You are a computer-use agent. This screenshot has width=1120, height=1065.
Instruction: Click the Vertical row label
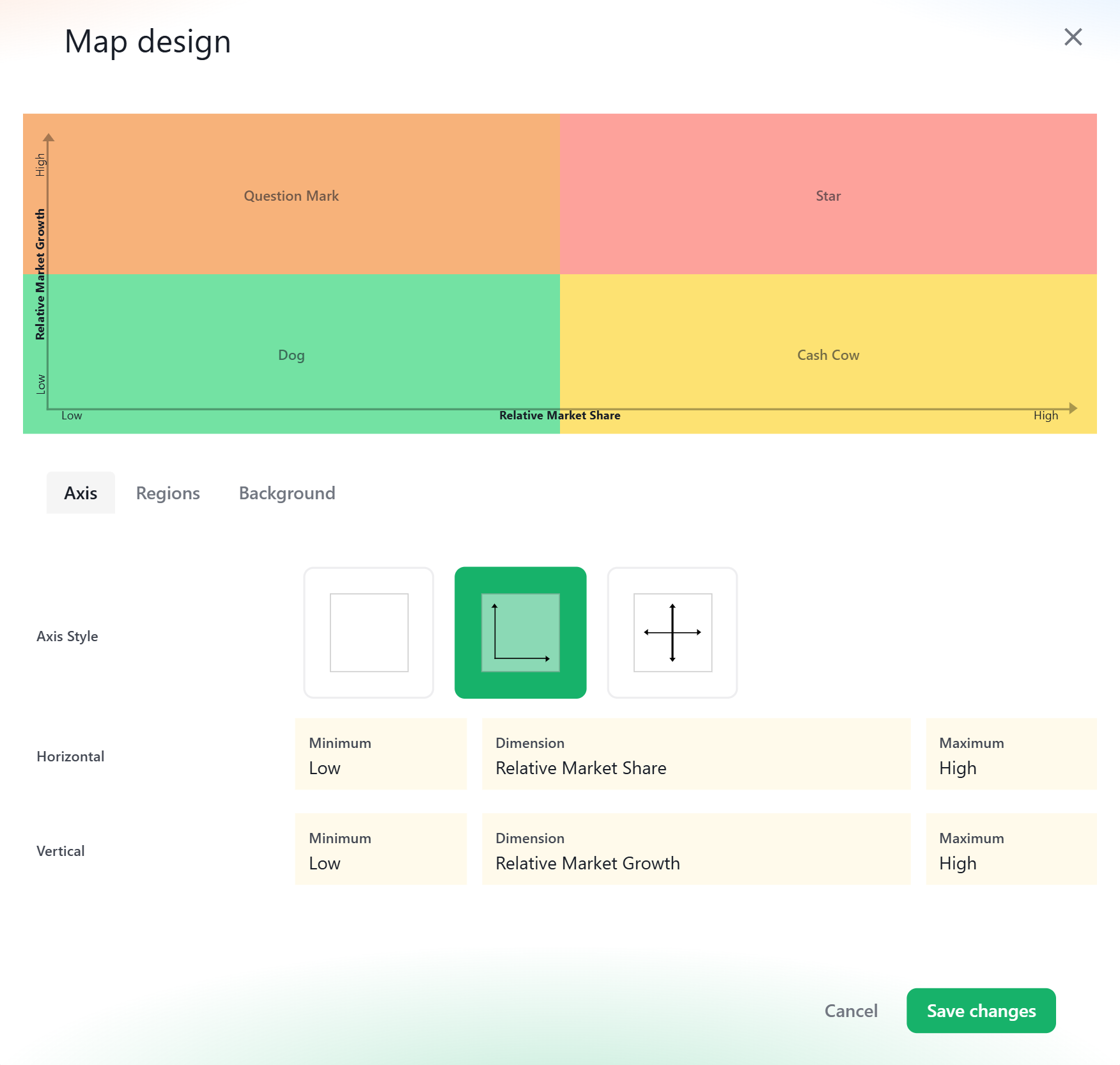(61, 851)
